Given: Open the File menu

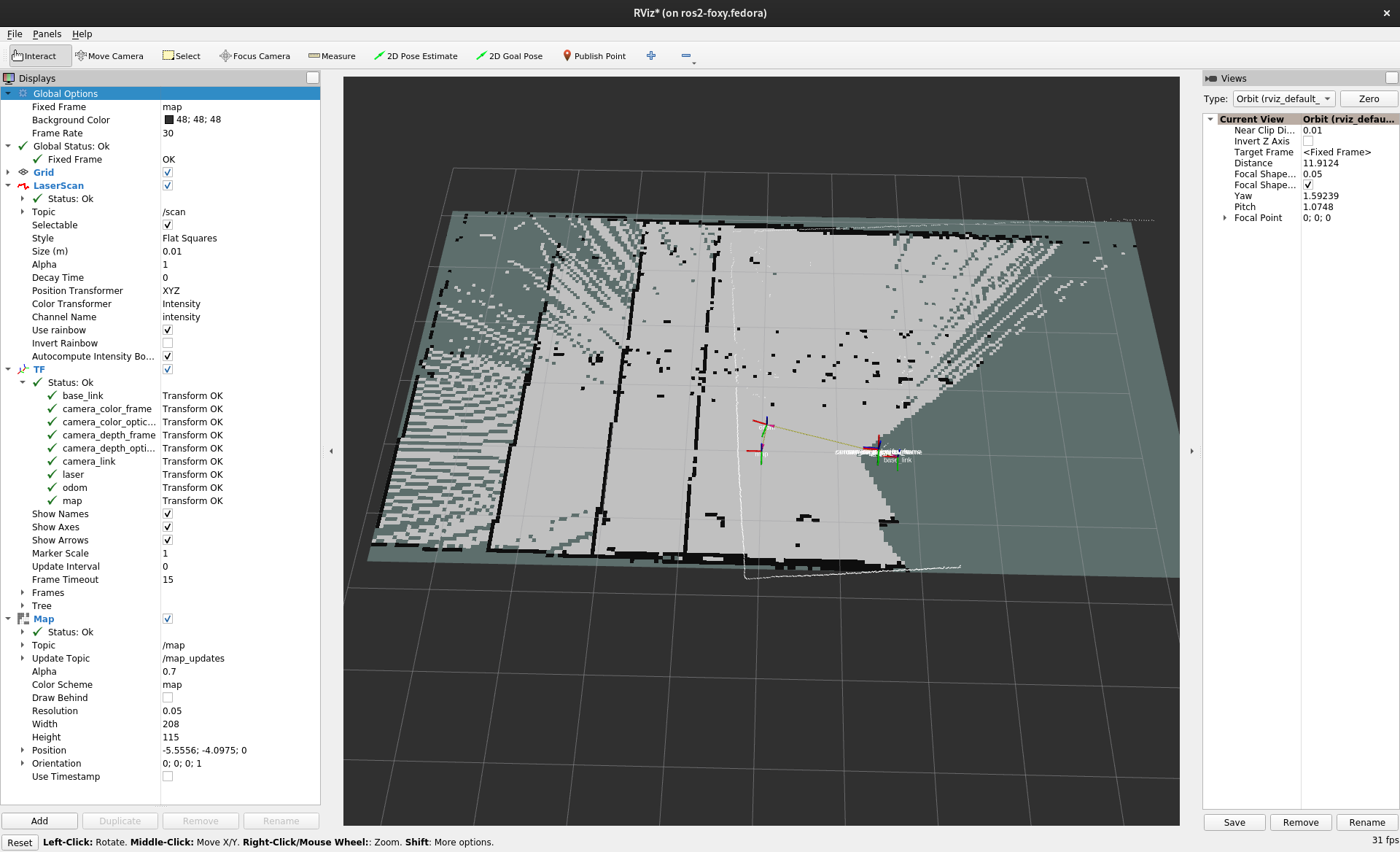Looking at the screenshot, I should coord(14,34).
